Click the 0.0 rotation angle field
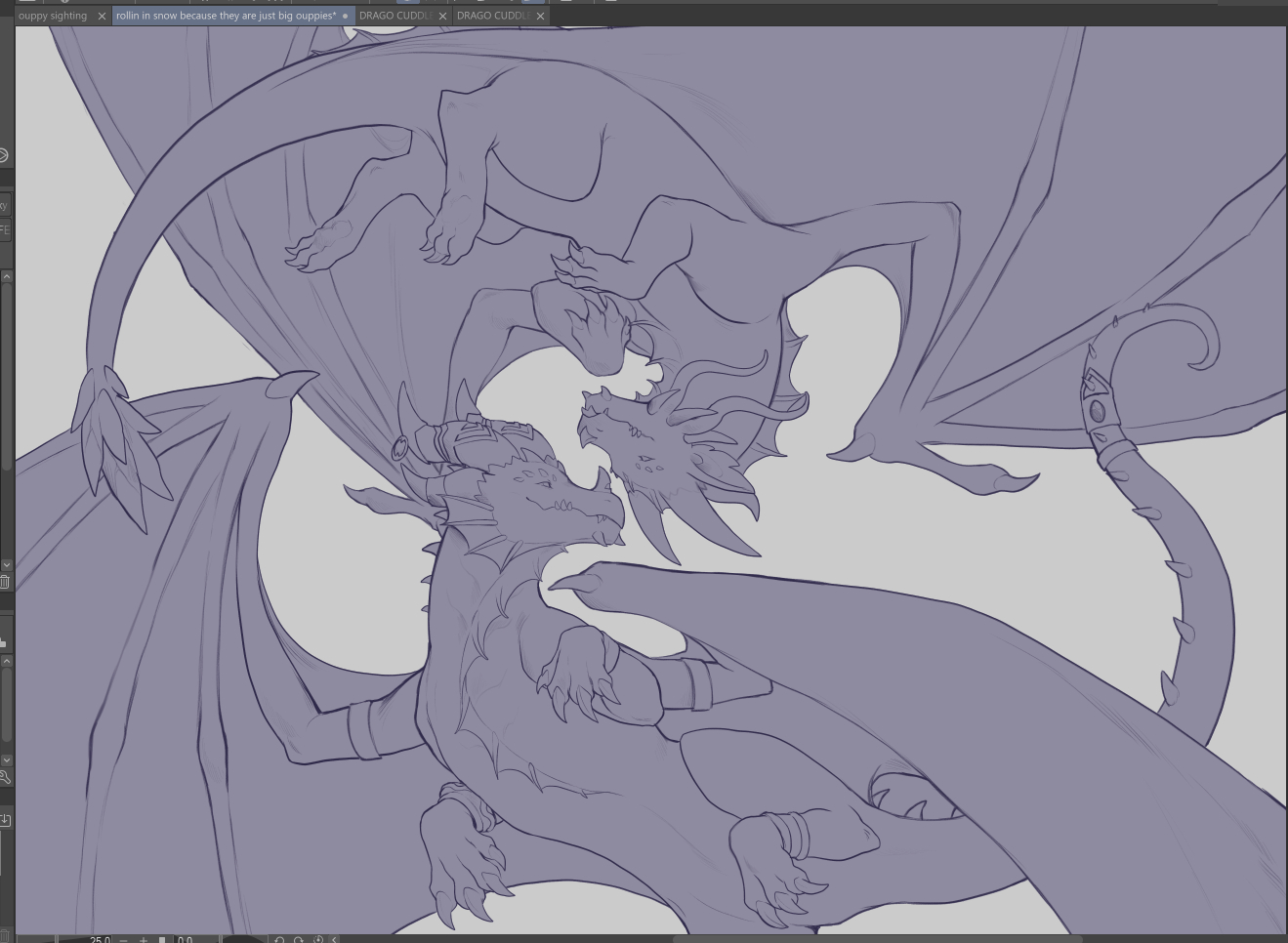Screen dimensions: 1288x943 186,939
